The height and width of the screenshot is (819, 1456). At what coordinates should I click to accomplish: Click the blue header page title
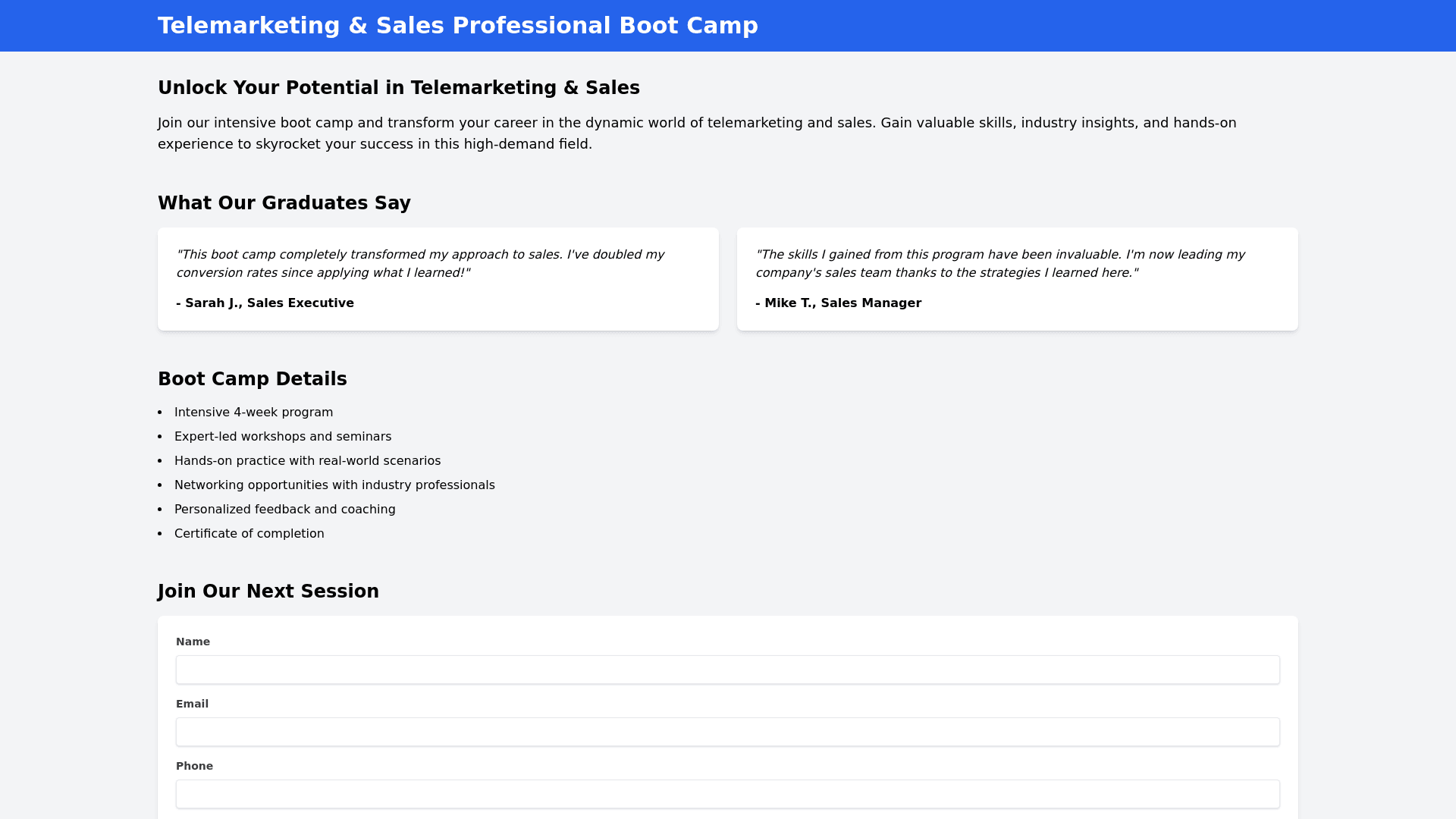[x=457, y=26]
